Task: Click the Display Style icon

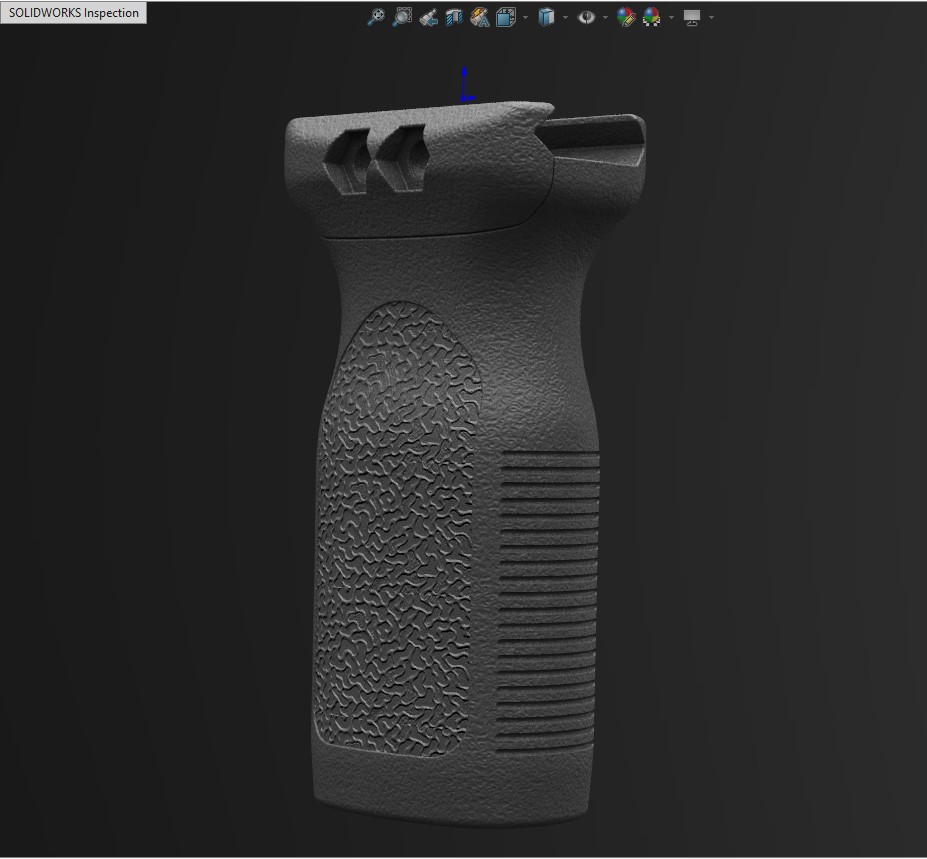Action: (x=546, y=17)
